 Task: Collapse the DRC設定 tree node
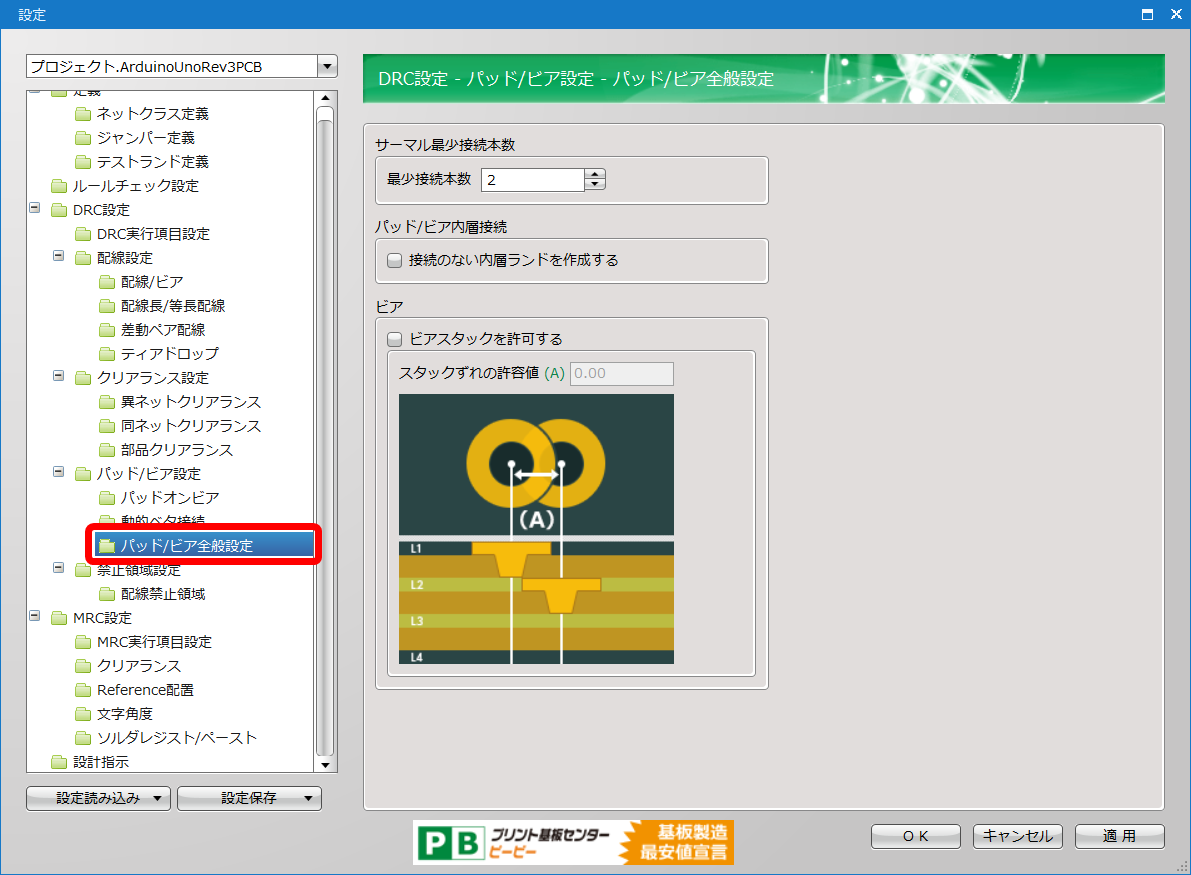coord(35,209)
